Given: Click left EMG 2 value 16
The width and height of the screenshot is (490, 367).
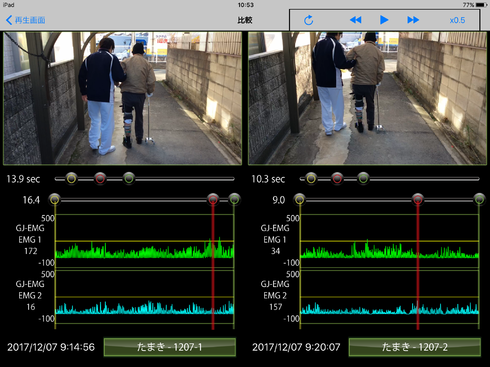Looking at the screenshot, I should coord(31,307).
